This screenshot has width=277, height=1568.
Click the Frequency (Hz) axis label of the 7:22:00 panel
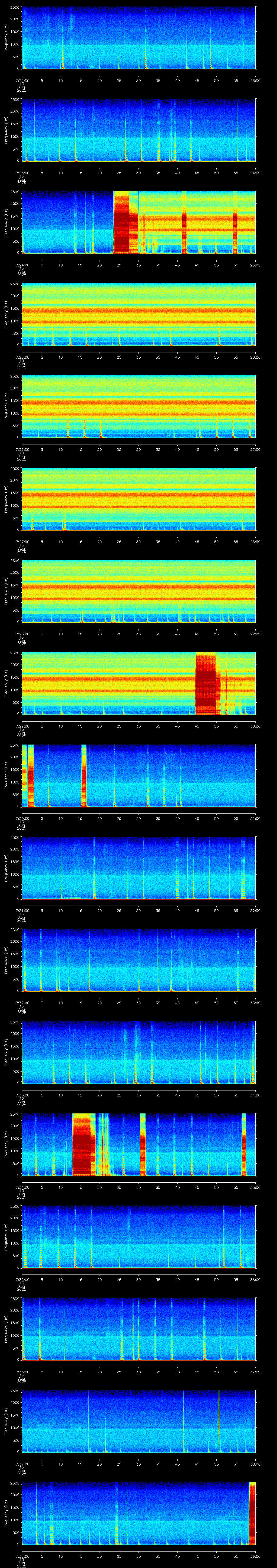(x=6, y=38)
